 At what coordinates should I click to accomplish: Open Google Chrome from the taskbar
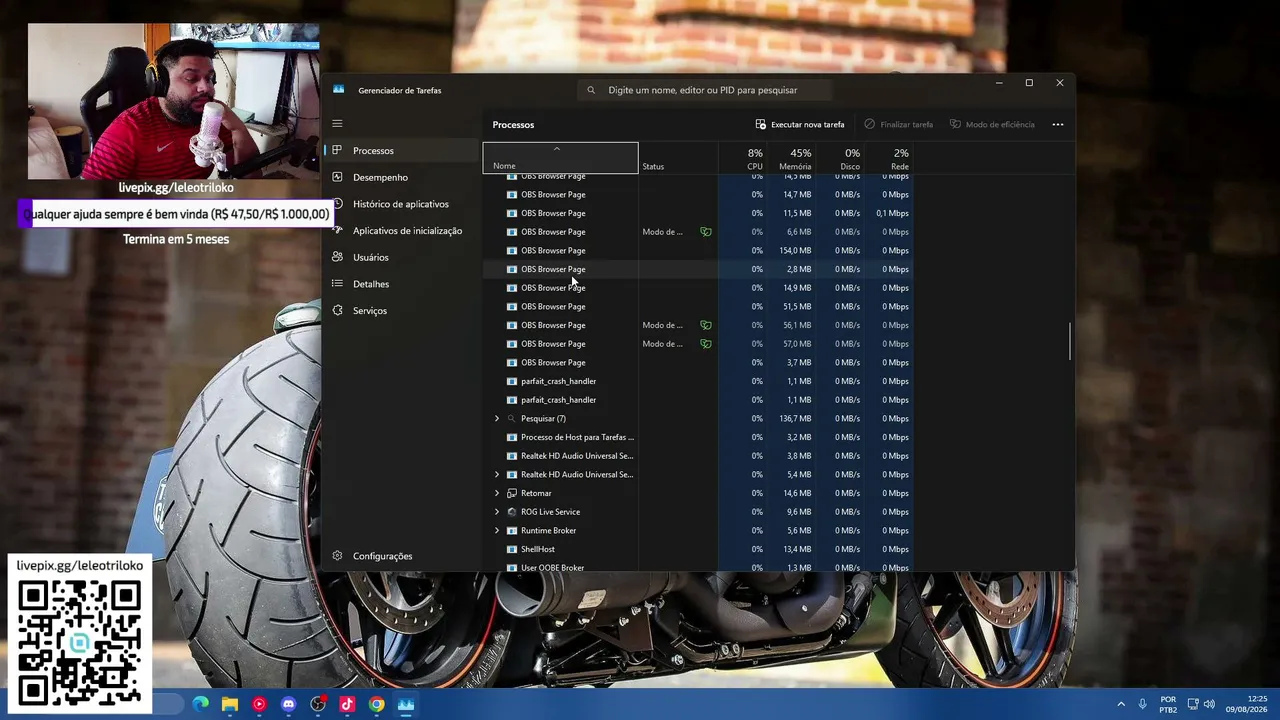pyautogui.click(x=377, y=704)
